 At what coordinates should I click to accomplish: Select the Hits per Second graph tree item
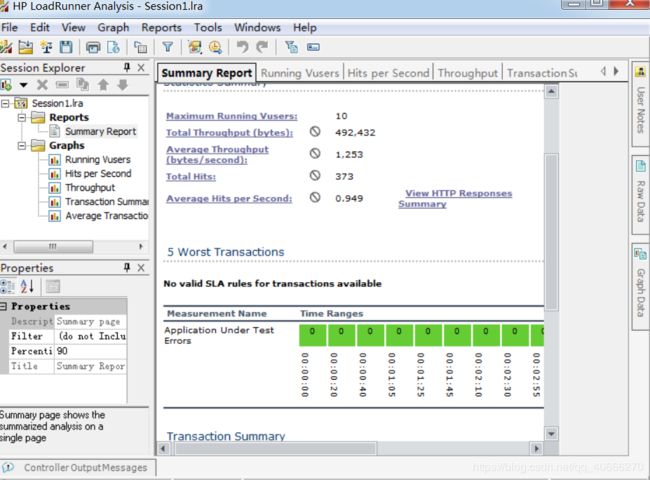98,174
